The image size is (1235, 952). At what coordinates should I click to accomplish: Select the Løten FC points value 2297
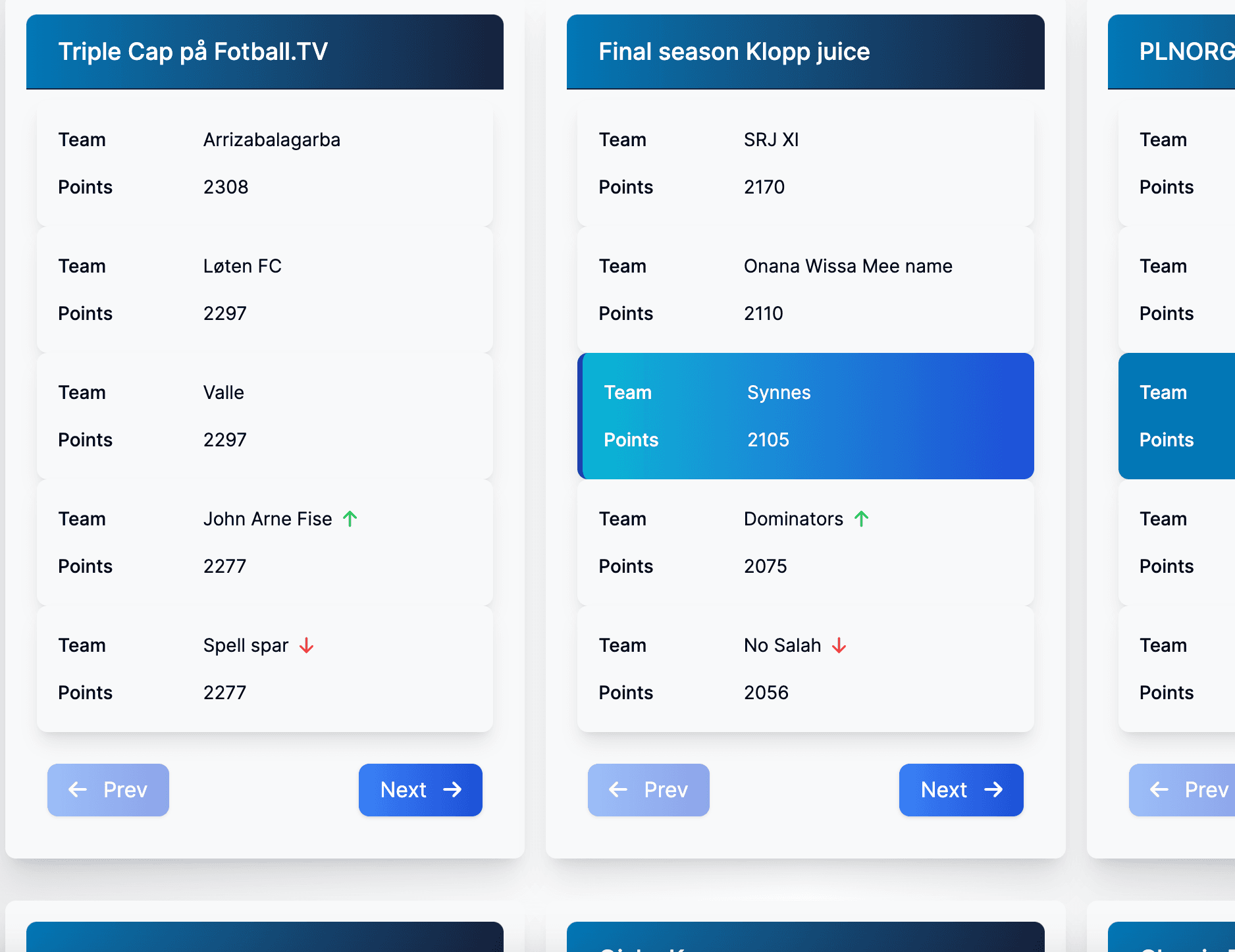pyautogui.click(x=224, y=313)
